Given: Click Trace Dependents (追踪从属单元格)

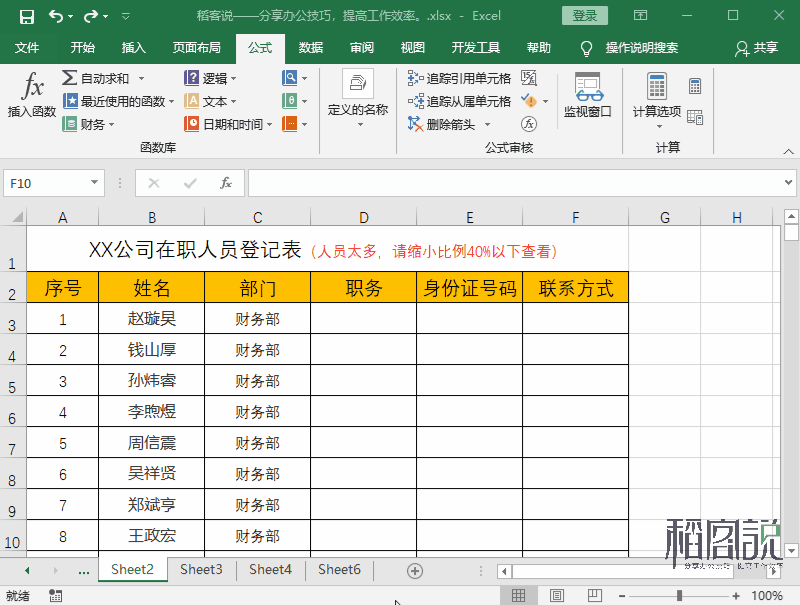Looking at the screenshot, I should pos(459,101).
